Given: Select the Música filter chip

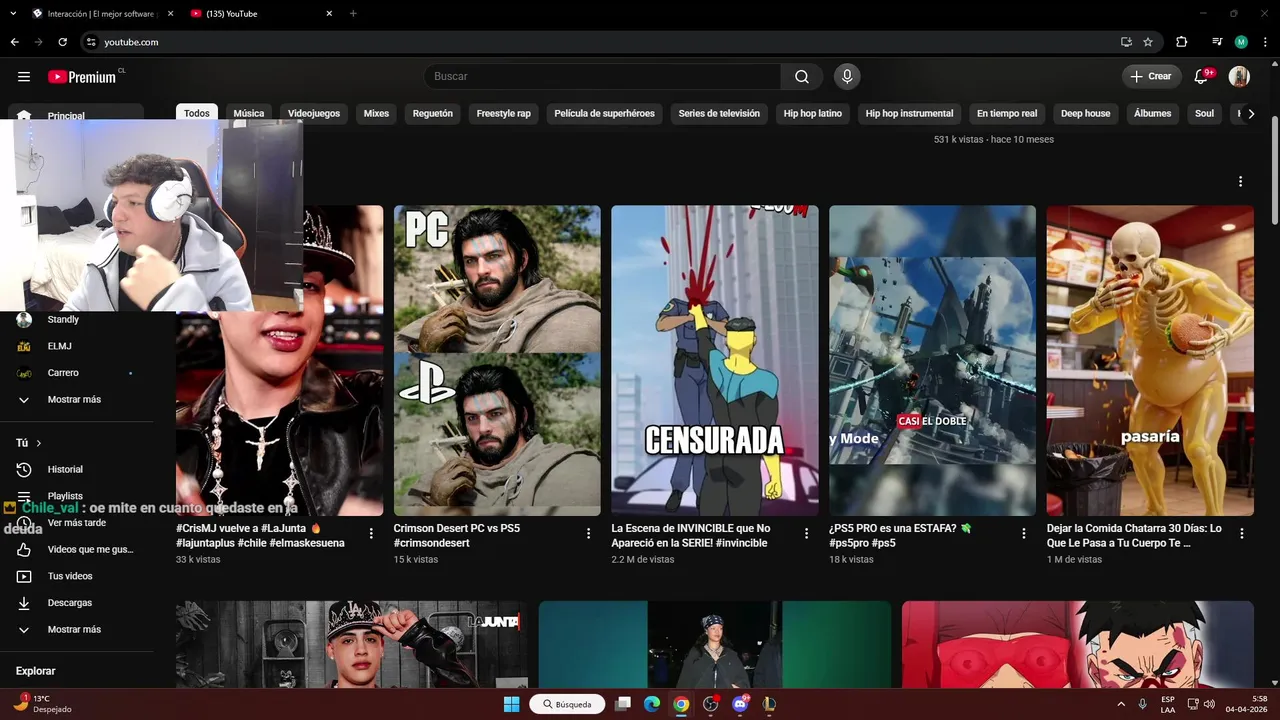Looking at the screenshot, I should (249, 113).
